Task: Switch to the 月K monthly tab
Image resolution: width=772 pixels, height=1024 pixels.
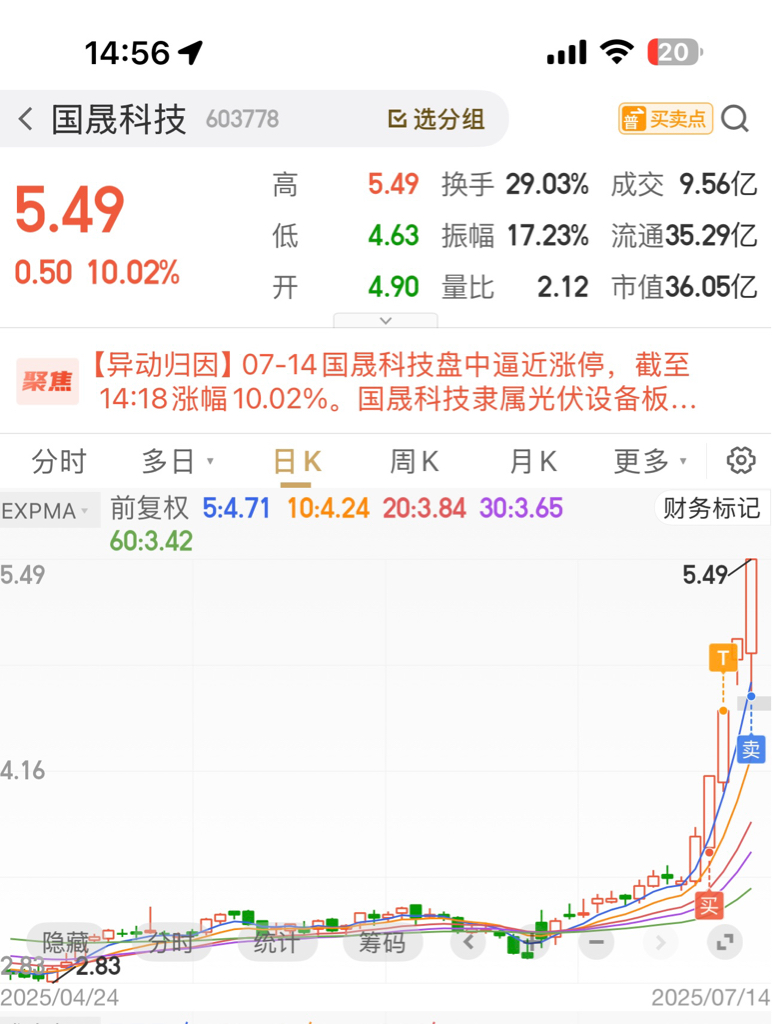Action: click(533, 462)
